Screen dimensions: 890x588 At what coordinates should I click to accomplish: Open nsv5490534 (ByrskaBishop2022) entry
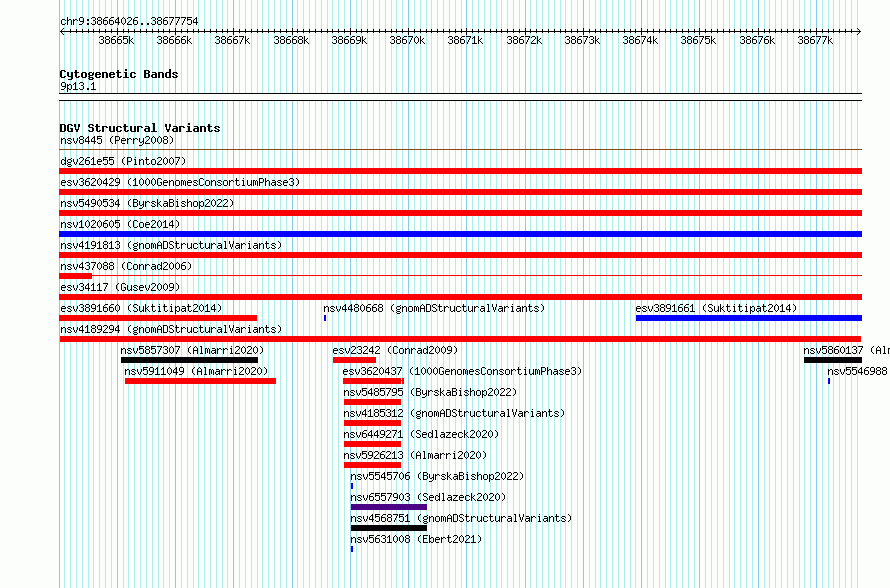tap(147, 203)
